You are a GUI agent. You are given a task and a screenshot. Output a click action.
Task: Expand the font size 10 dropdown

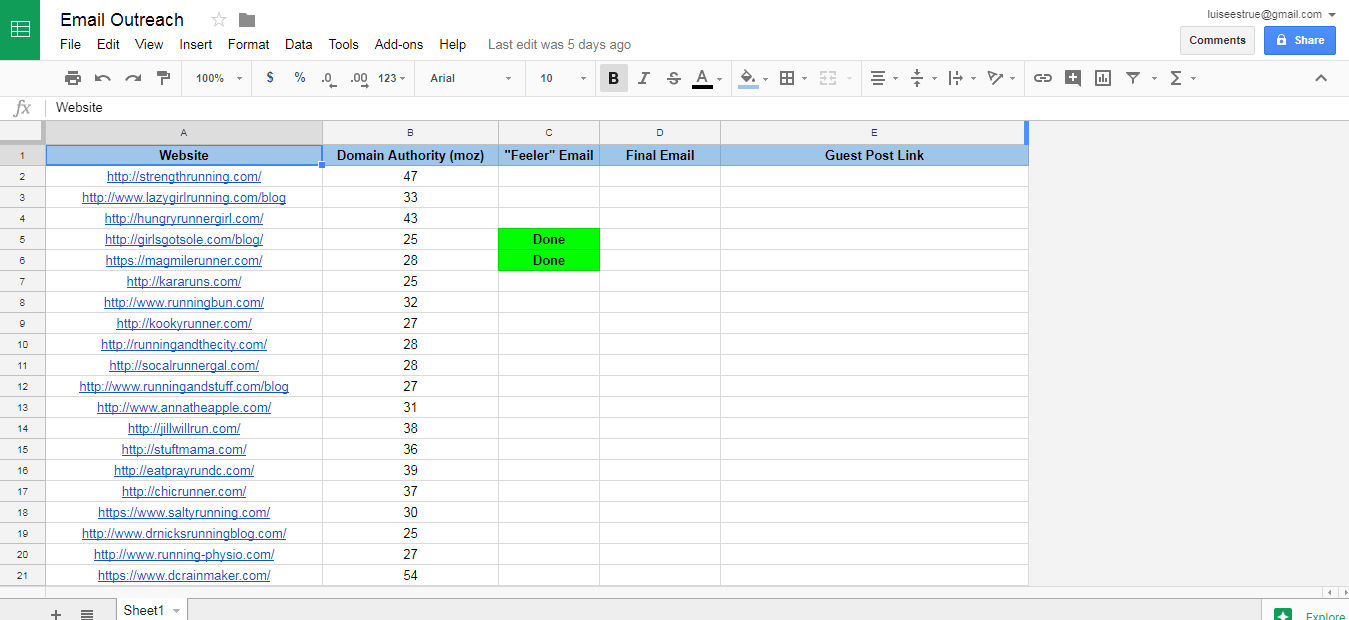point(563,78)
